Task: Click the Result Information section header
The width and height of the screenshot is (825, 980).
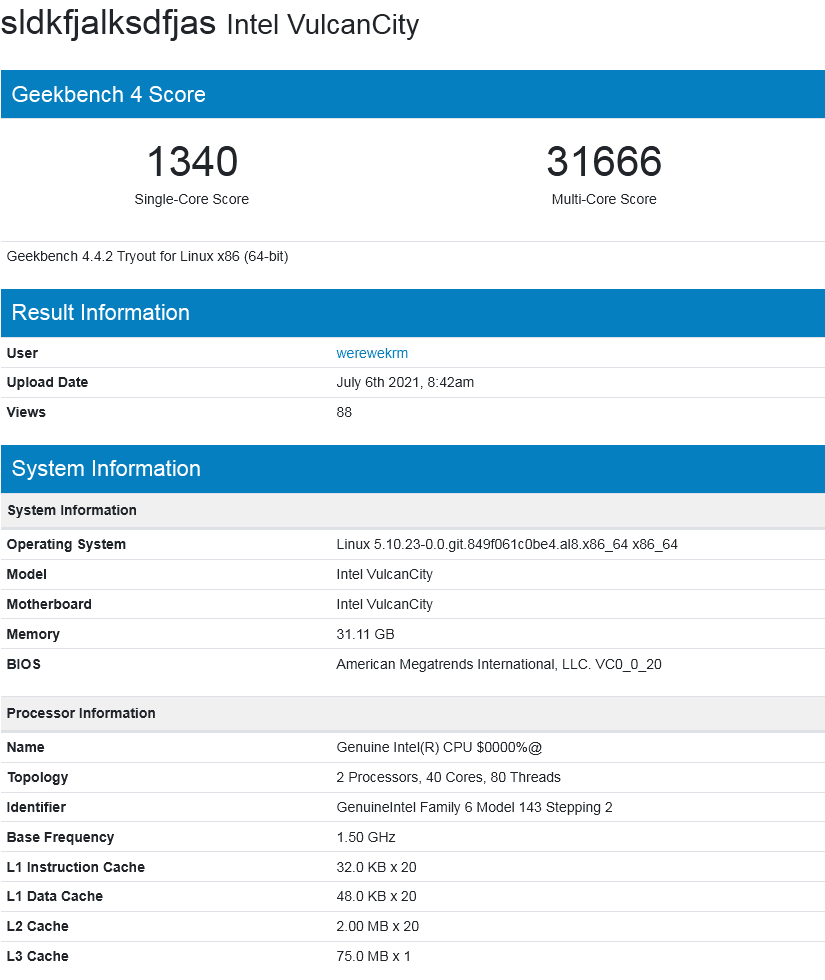Action: click(412, 312)
